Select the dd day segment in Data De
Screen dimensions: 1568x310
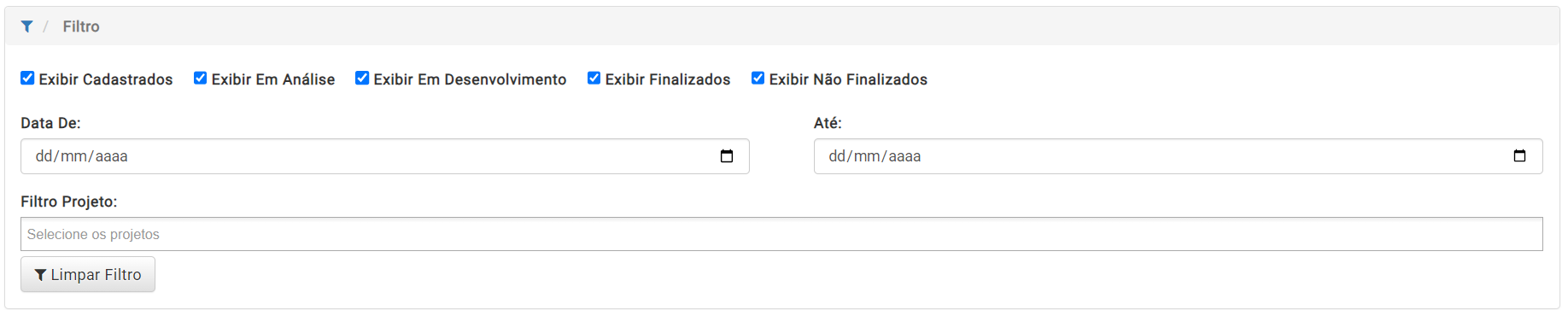pos(44,156)
